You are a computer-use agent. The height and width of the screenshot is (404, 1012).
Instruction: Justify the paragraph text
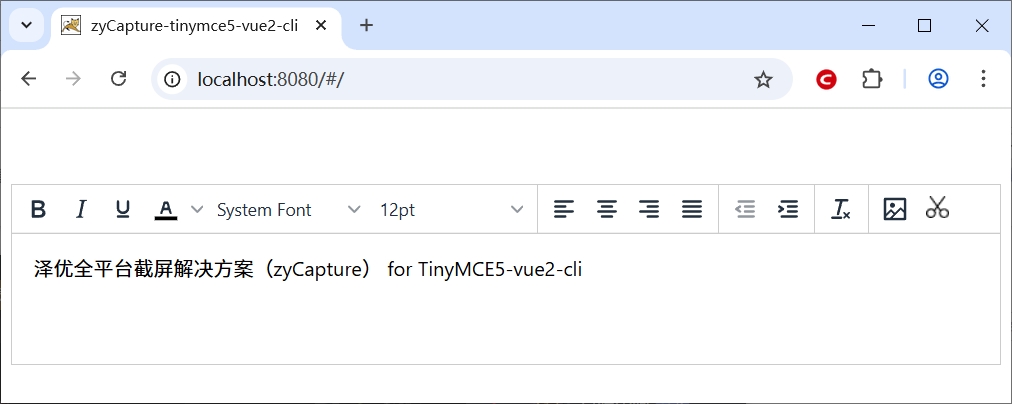pos(691,209)
